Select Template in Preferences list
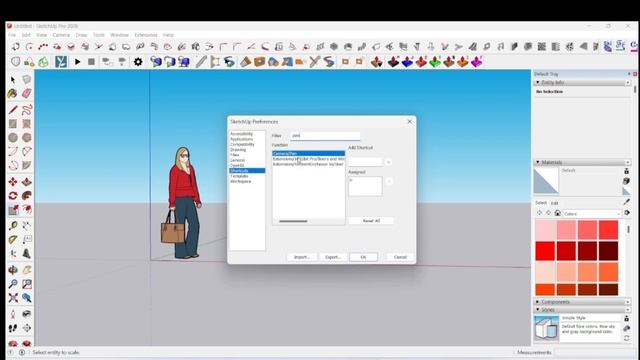Image resolution: width=640 pixels, height=360 pixels. [239, 176]
